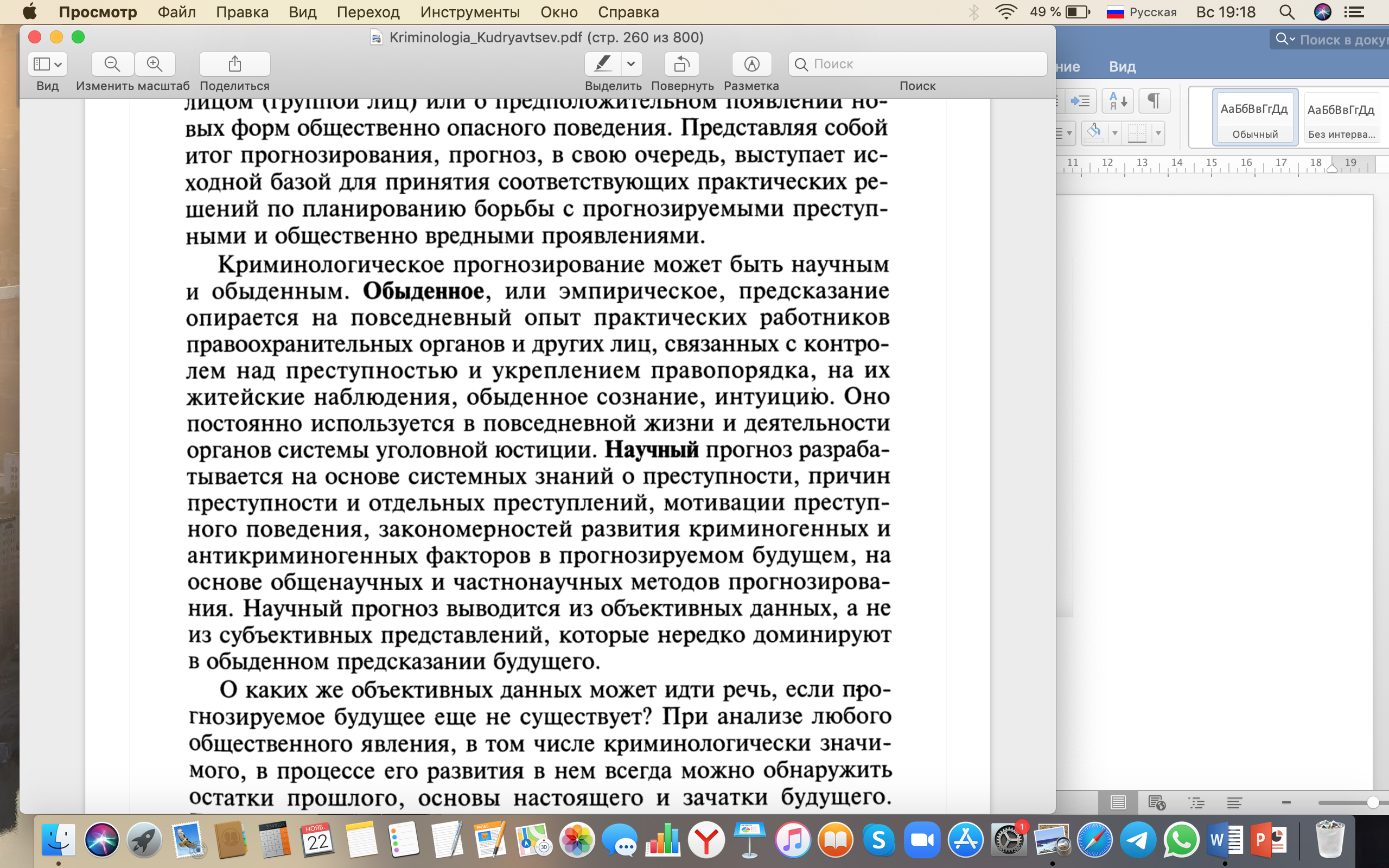Toggle paragraph marks in Word
1389x868 pixels.
[x=1154, y=101]
